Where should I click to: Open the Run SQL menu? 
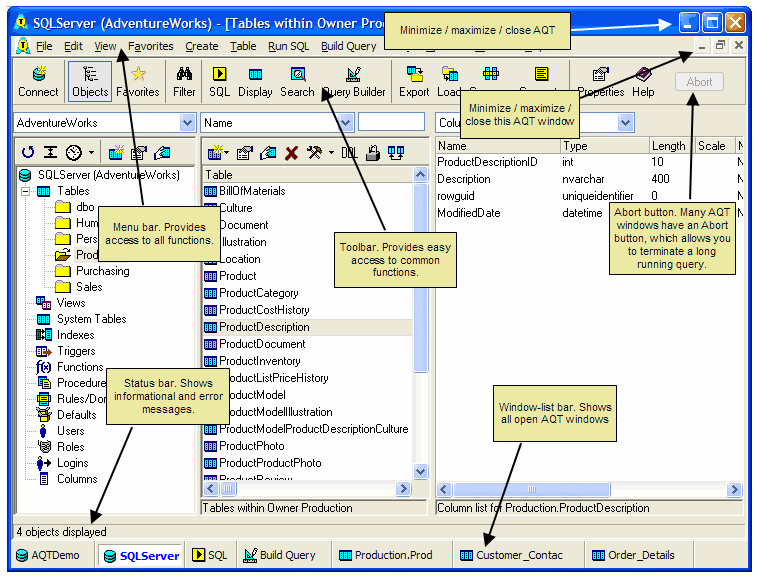click(288, 46)
